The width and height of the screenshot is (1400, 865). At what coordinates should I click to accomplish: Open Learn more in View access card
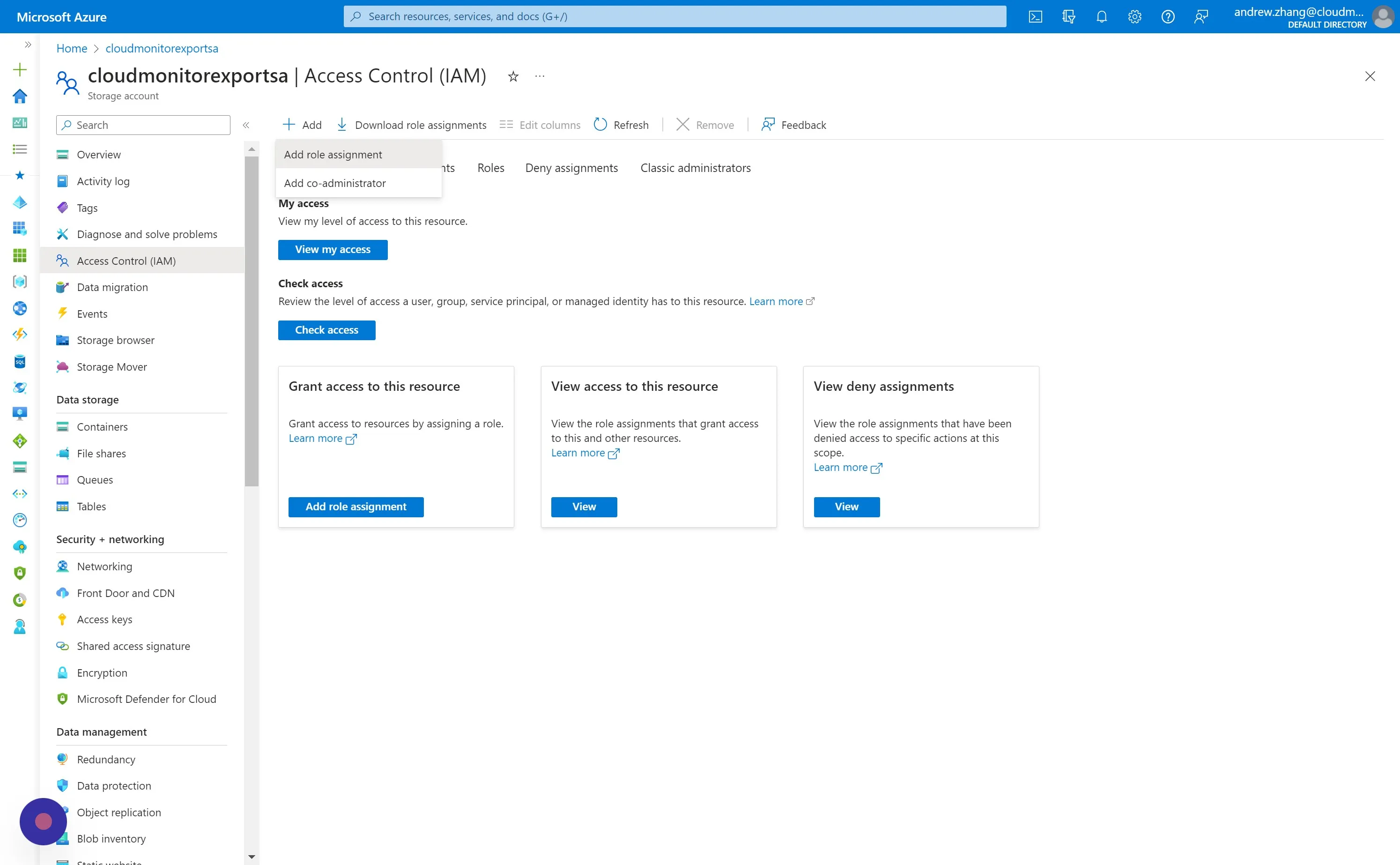(585, 453)
